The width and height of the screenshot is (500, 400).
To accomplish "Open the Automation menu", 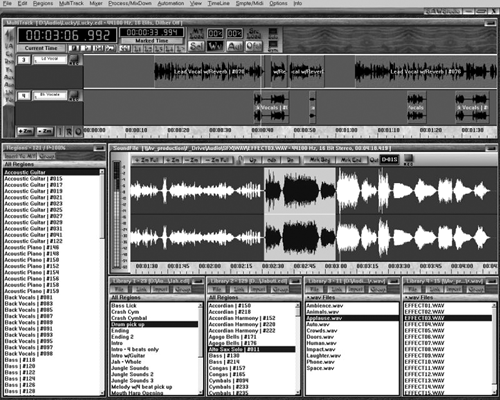I will coord(171,3).
